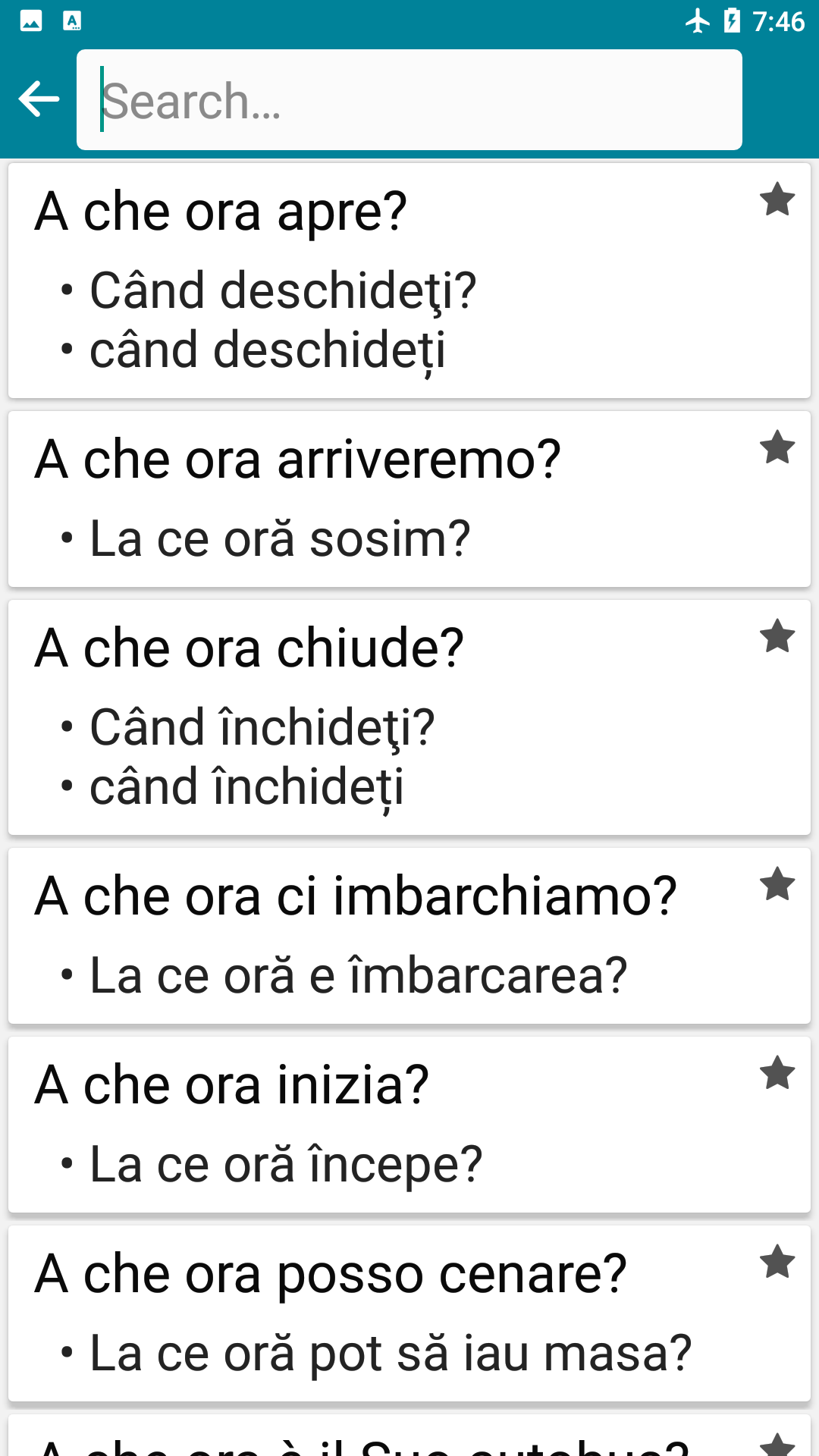Star the 'A che ora arriveremo?' phrase
Viewport: 819px width, 1456px height.
777,447
